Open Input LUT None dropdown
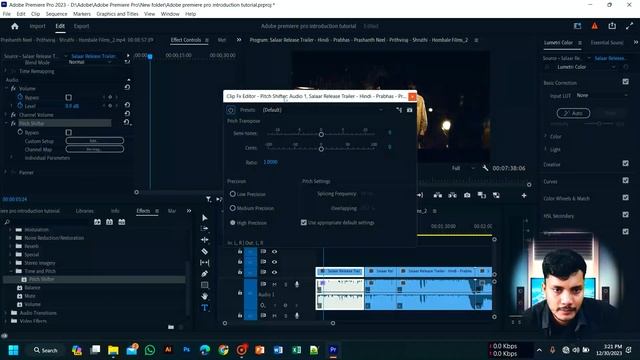This screenshot has height=360, width=640. (x=602, y=95)
